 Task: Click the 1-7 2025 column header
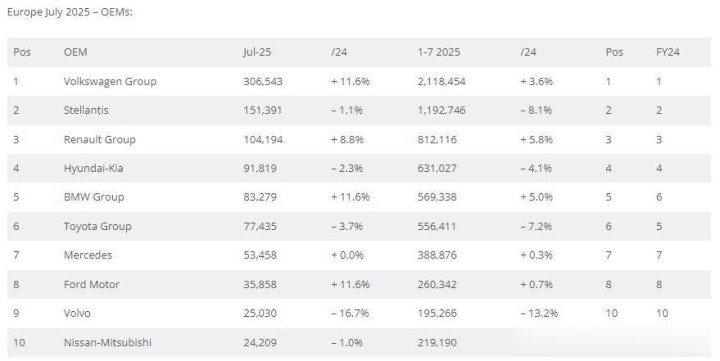point(439,52)
